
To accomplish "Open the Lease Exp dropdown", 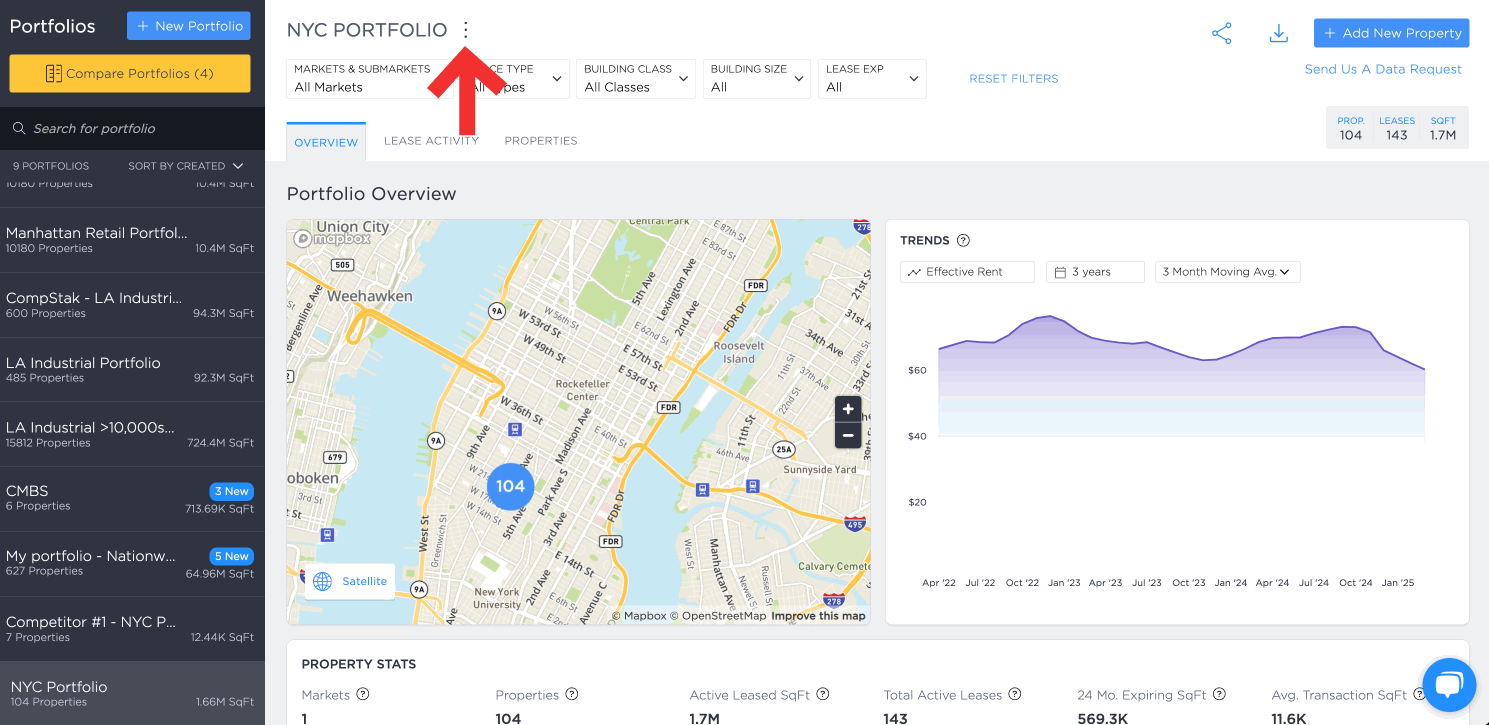I will 872,79.
